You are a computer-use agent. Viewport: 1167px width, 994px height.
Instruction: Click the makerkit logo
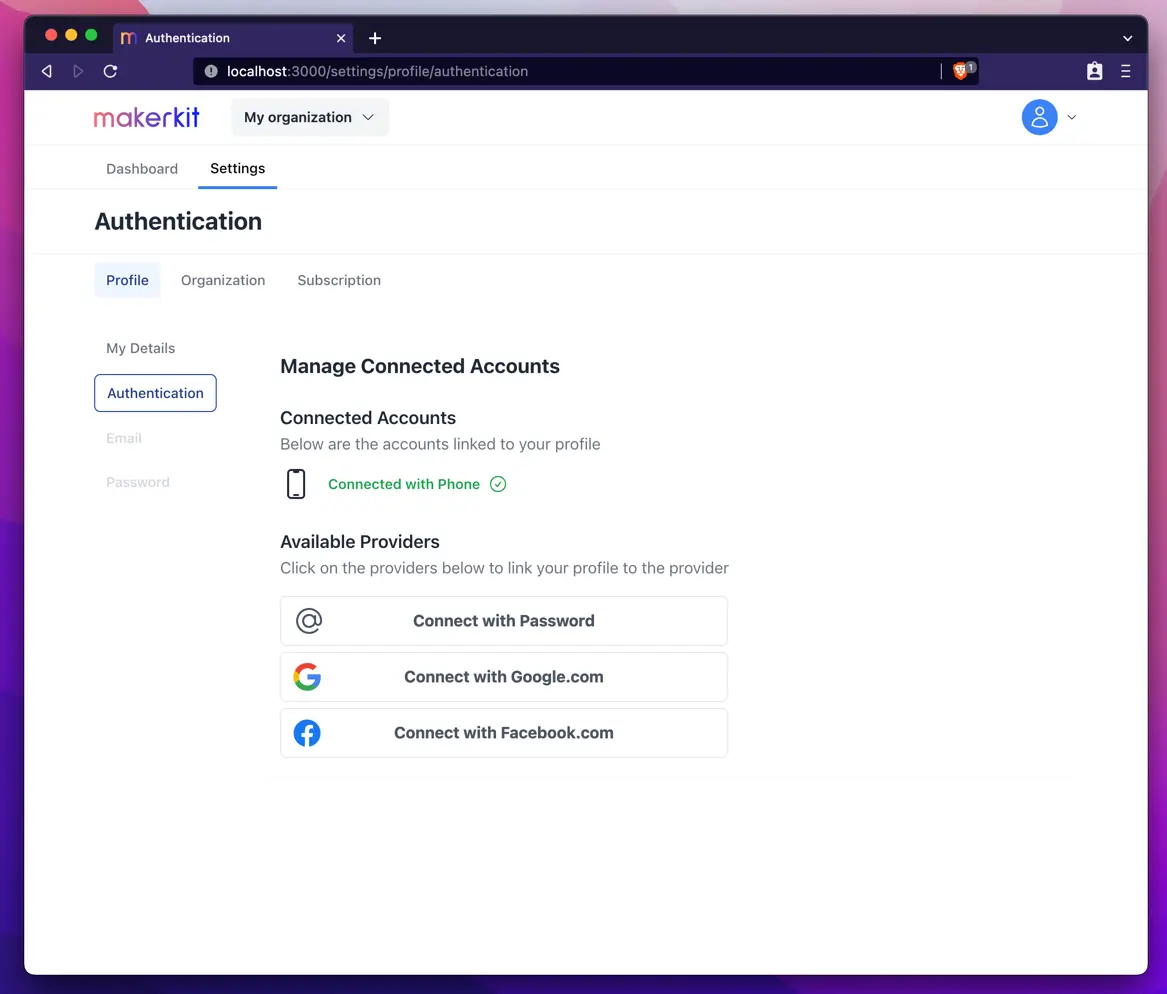click(x=146, y=117)
